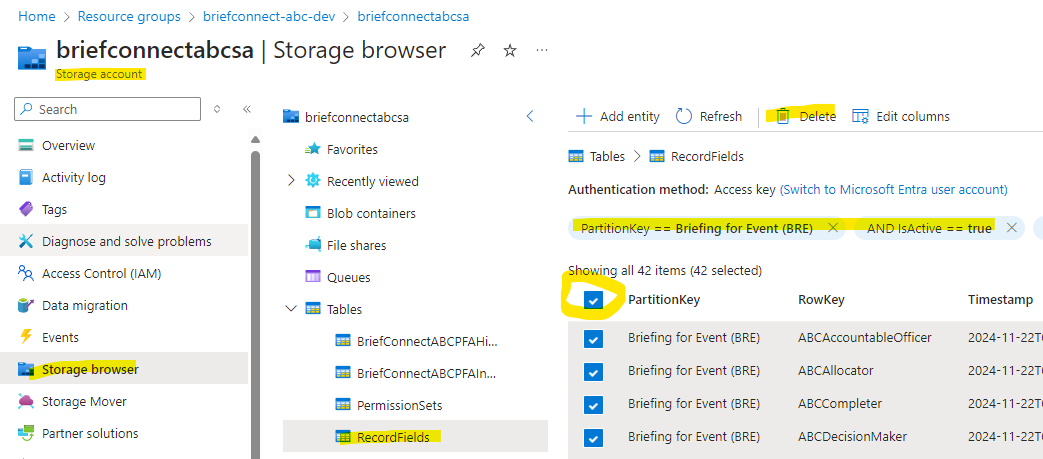Open Diagnose and solve problems
Image resolution: width=1043 pixels, height=459 pixels.
[x=126, y=241]
